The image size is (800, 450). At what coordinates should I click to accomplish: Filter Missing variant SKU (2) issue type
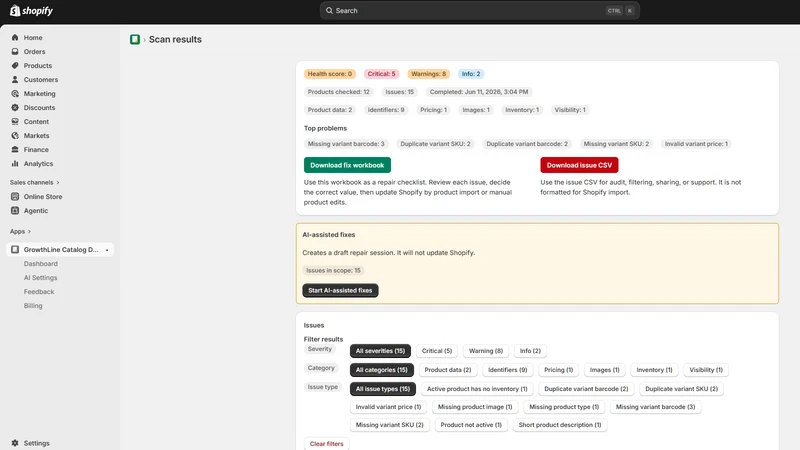coord(390,425)
